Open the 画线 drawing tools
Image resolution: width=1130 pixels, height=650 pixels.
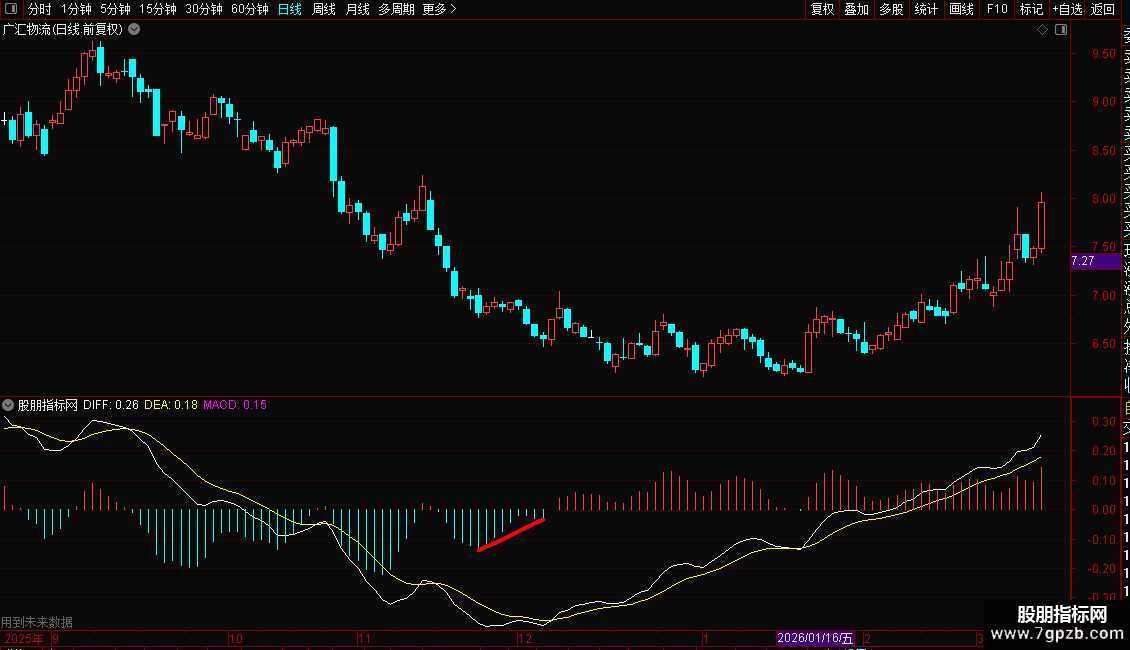tap(961, 9)
